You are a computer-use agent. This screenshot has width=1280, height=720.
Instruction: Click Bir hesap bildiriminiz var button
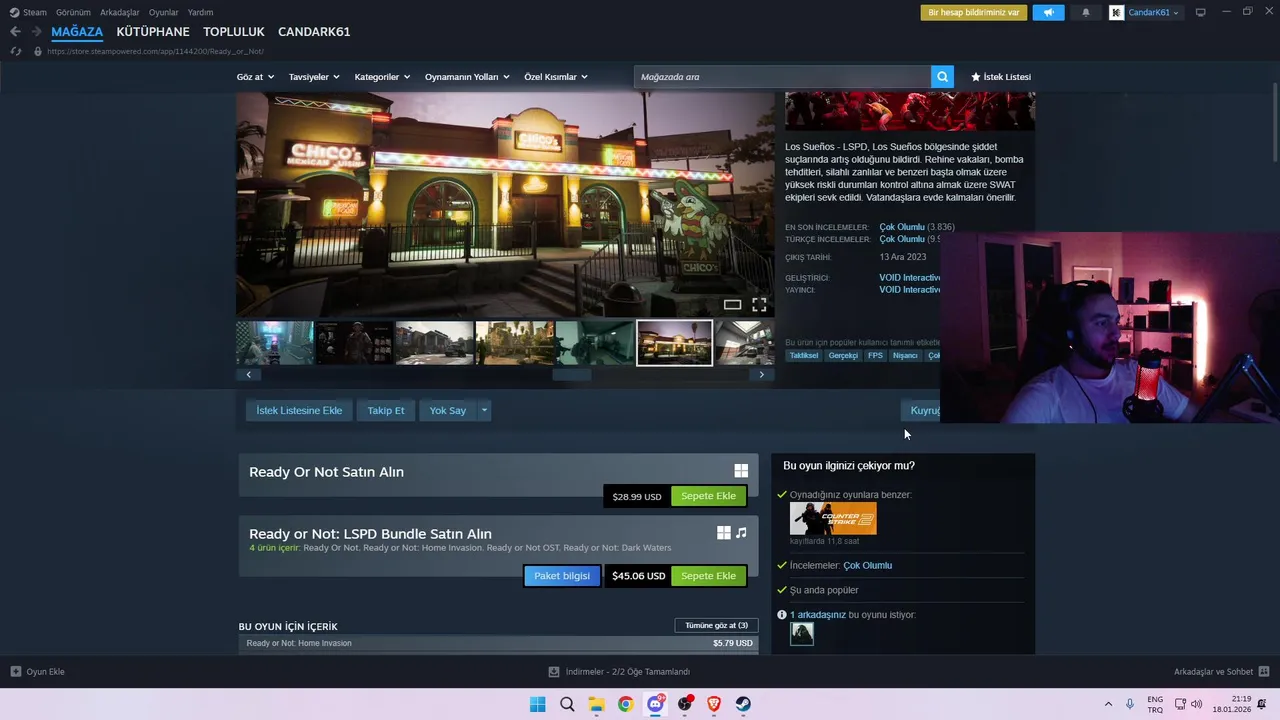(974, 13)
